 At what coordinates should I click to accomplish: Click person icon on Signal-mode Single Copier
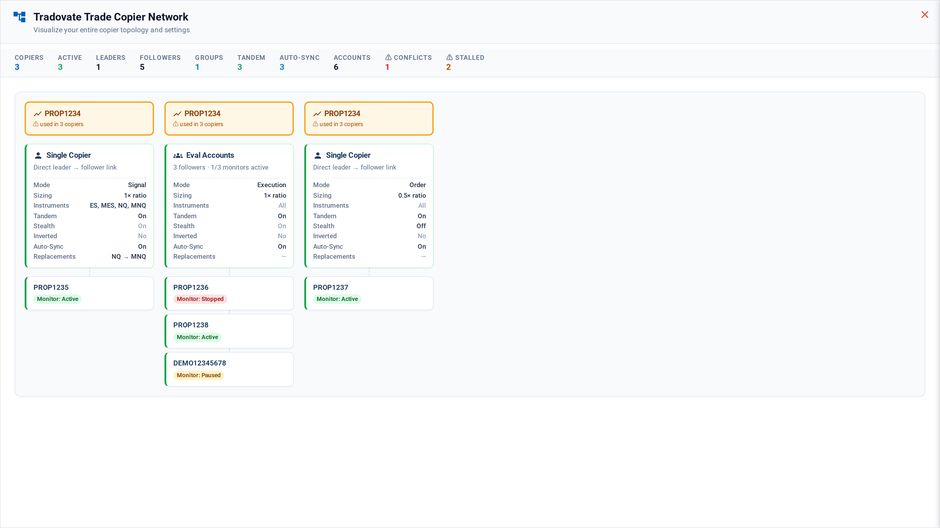[38, 155]
